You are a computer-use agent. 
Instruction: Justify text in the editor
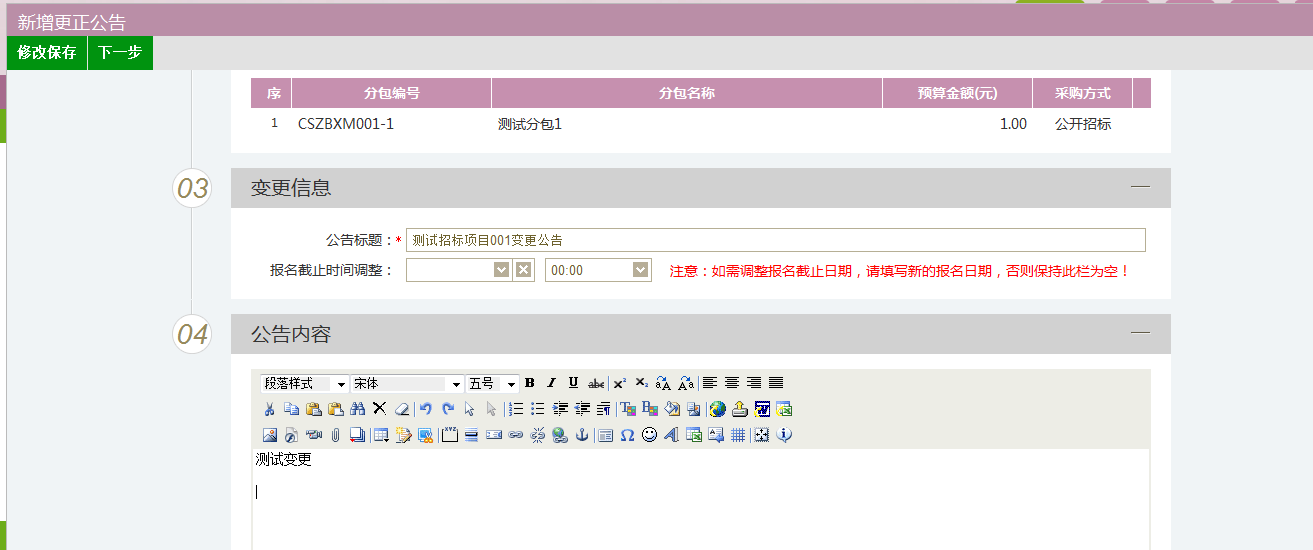tap(776, 383)
